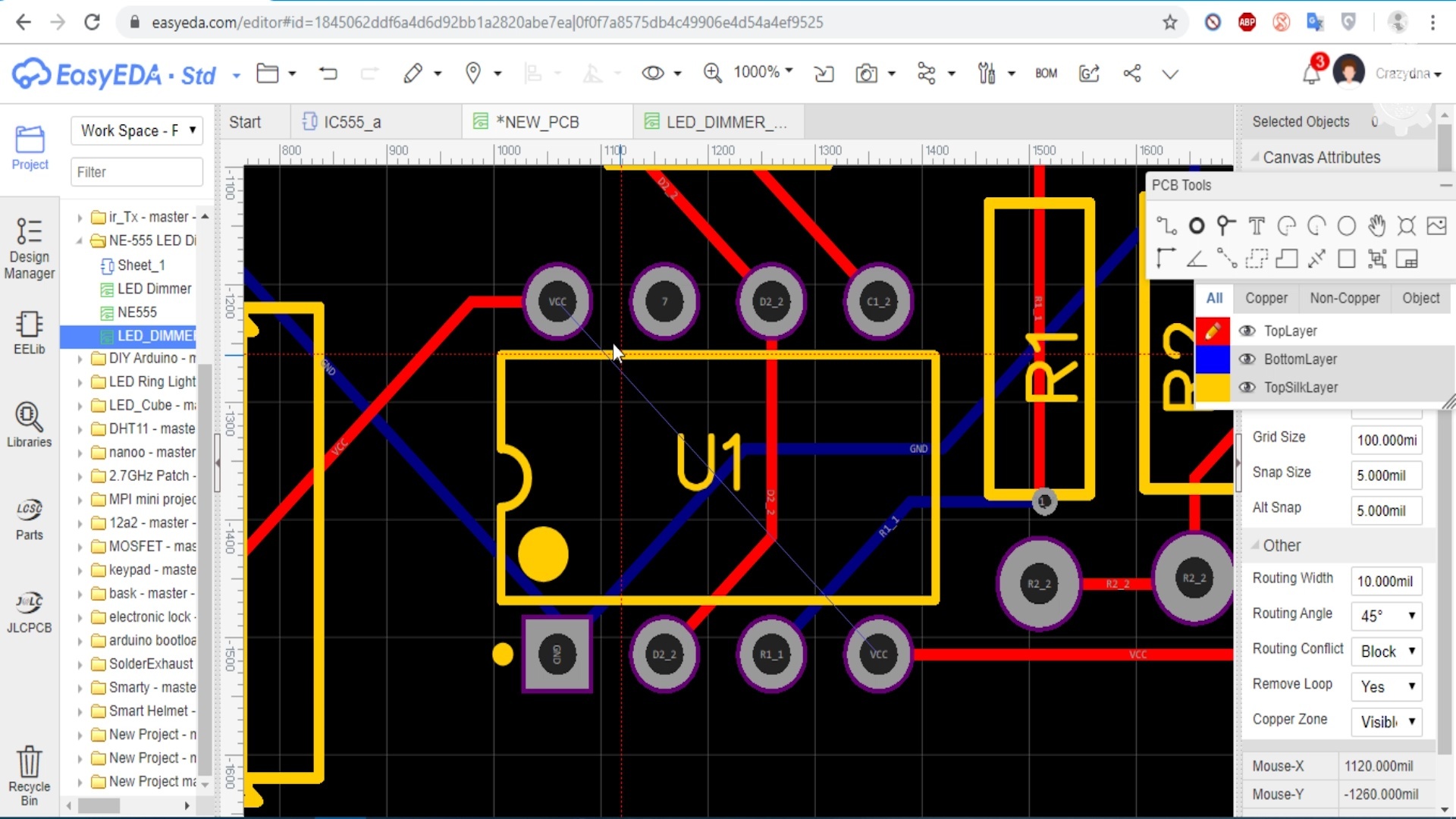This screenshot has height=819, width=1456.
Task: Select the Copper Area tool
Action: click(1256, 259)
